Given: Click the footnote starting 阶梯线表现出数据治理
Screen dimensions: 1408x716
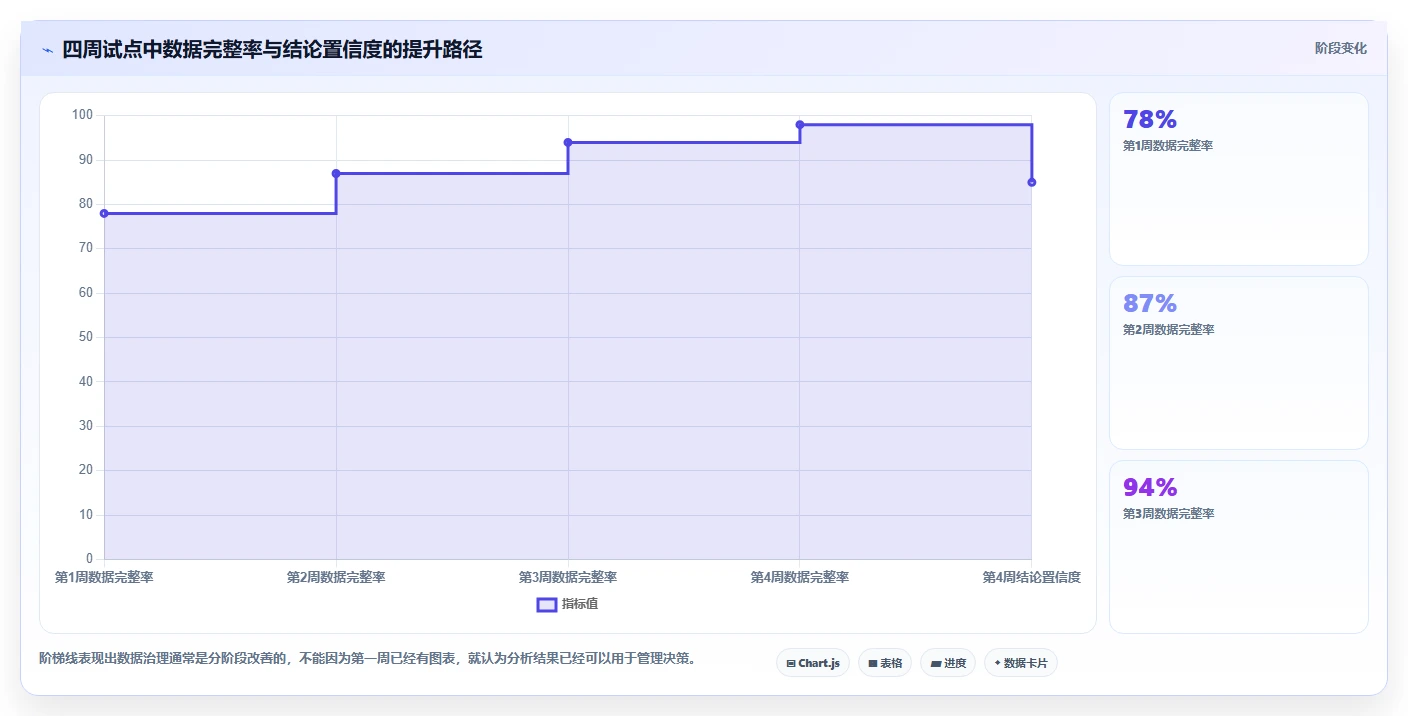Looking at the screenshot, I should pyautogui.click(x=367, y=659).
